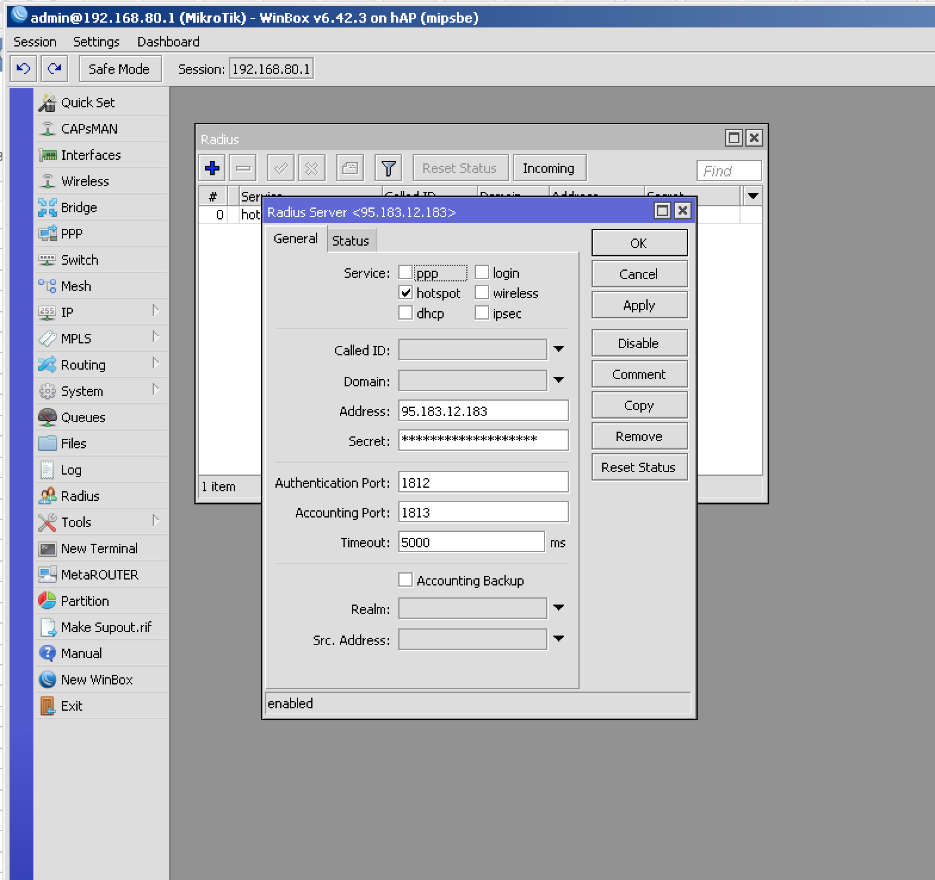Click the Apply button
Viewport: 935px width, 880px height.
point(639,305)
